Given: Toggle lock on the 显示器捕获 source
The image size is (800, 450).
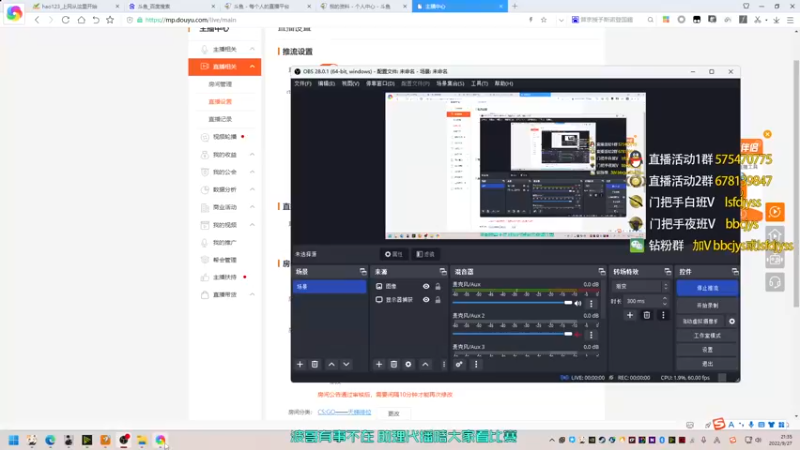Looking at the screenshot, I should (x=438, y=300).
